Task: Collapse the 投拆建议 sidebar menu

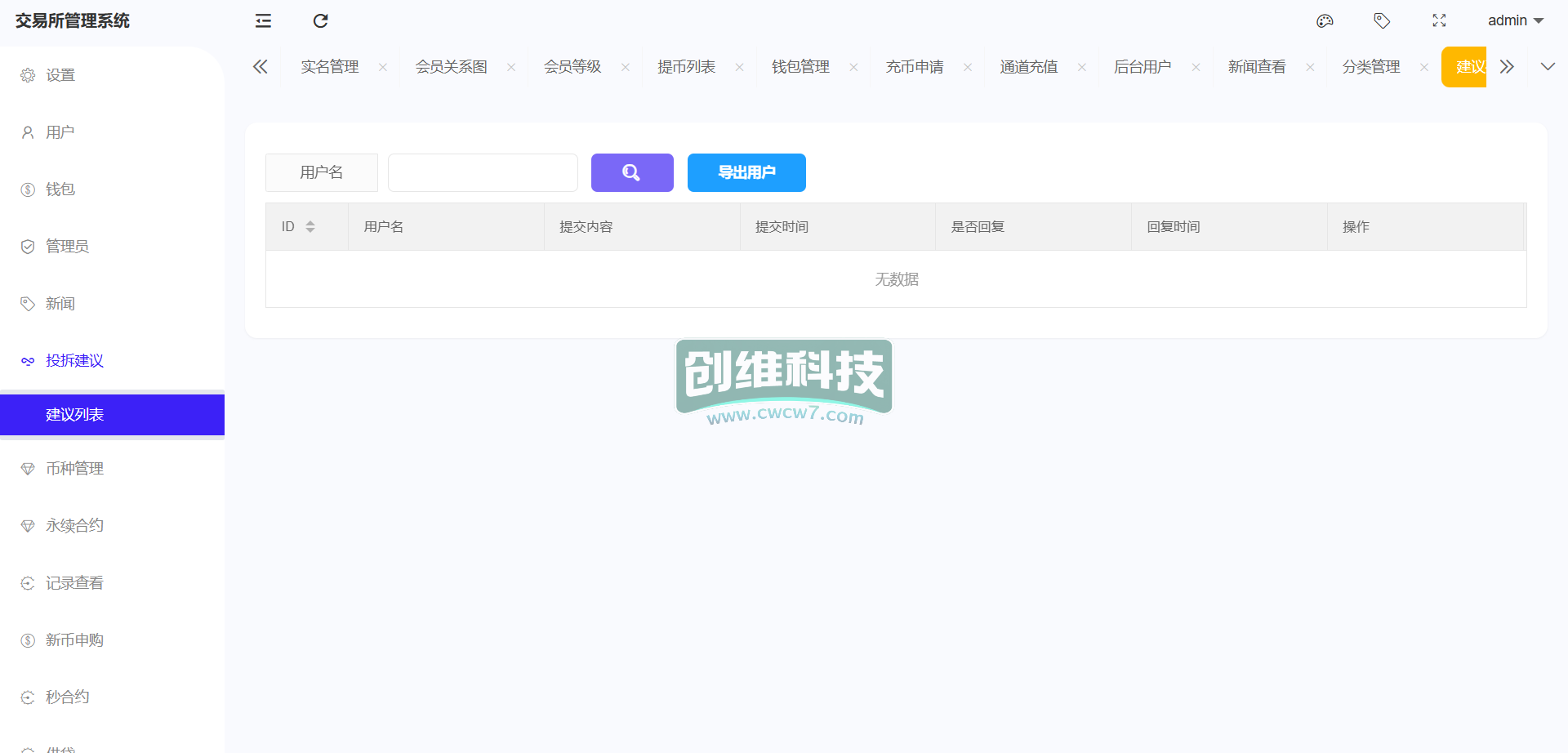Action: pos(74,361)
